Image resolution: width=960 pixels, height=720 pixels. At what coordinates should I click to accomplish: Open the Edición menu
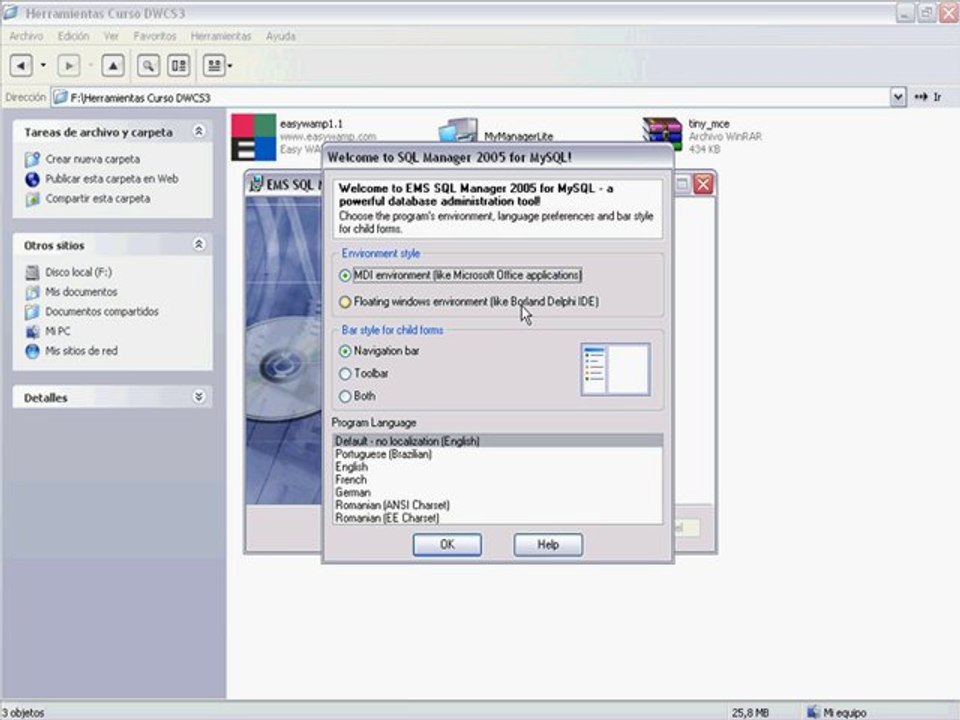73,36
